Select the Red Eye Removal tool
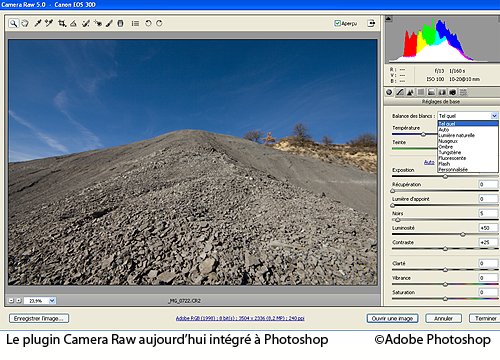The height and width of the screenshot is (360, 500). click(x=98, y=23)
